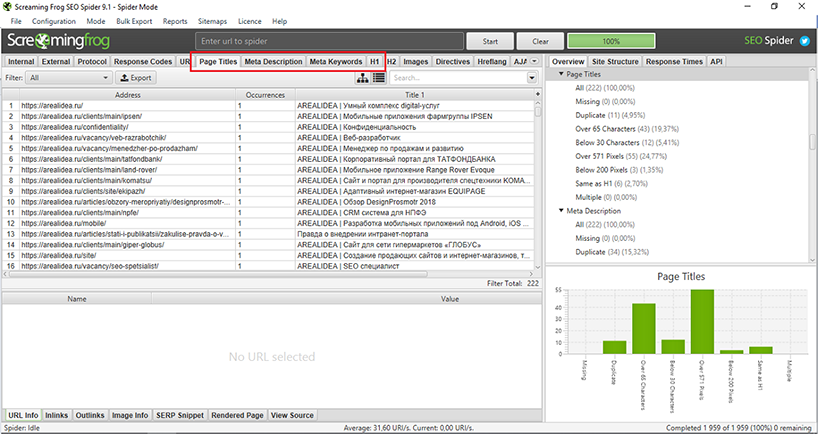
Task: Switch to the Meta Keywords tab
Action: tap(336, 62)
